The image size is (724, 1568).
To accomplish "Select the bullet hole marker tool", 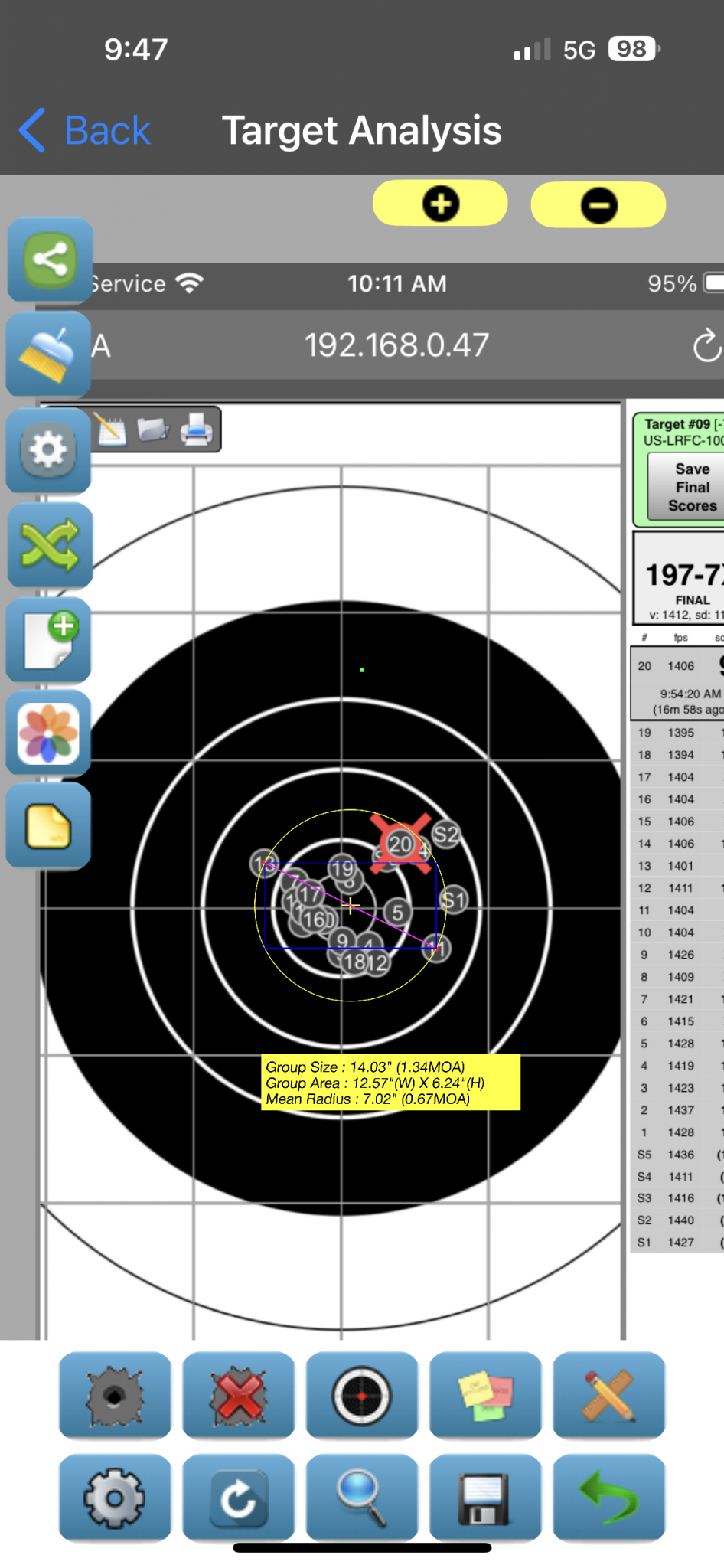I will coord(115,1395).
